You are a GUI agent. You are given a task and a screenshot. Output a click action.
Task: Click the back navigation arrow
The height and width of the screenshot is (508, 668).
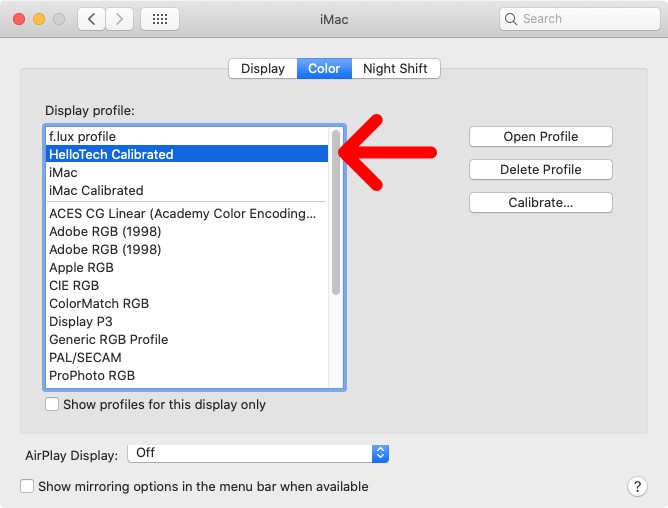coord(91,19)
